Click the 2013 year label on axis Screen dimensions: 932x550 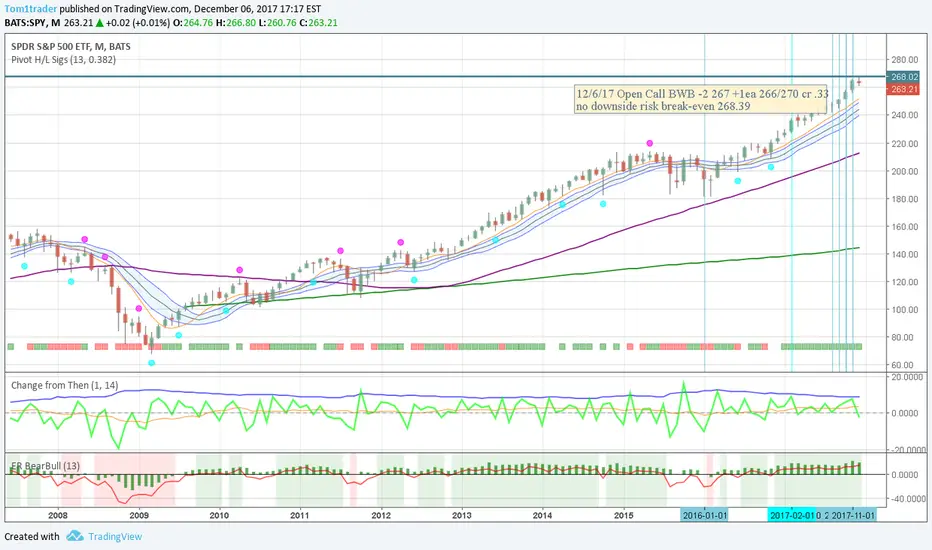tap(461, 515)
